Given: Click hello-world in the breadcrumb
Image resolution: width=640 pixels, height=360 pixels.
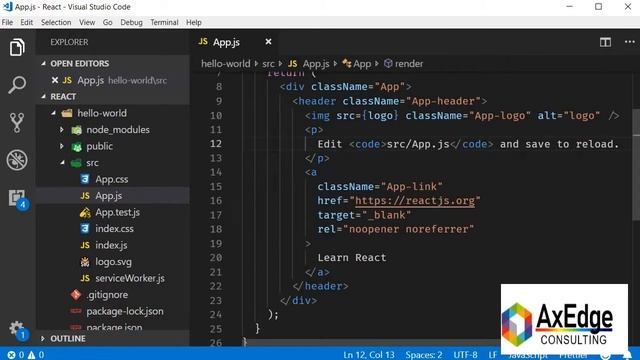Looking at the screenshot, I should [x=225, y=64].
